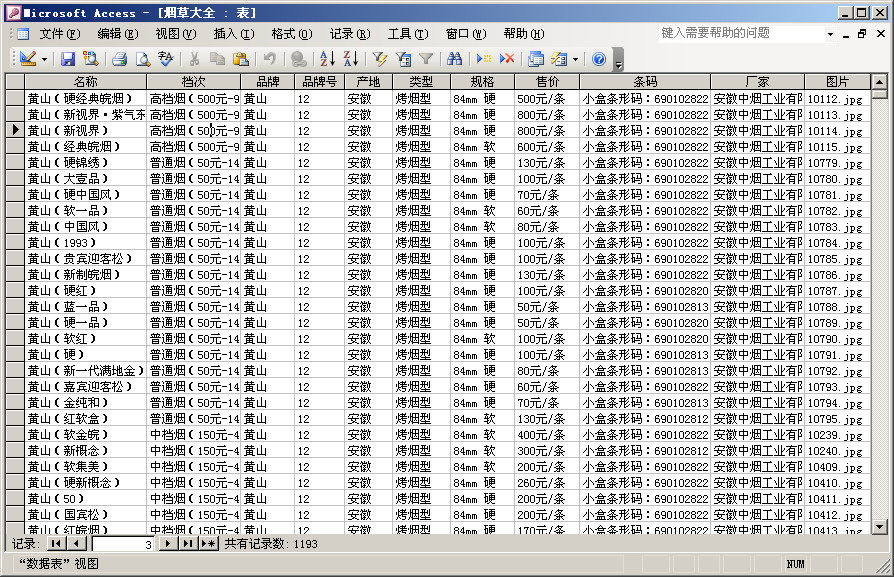The image size is (894, 577).
Task: Open the 编辑(E) menu
Action: (117, 34)
